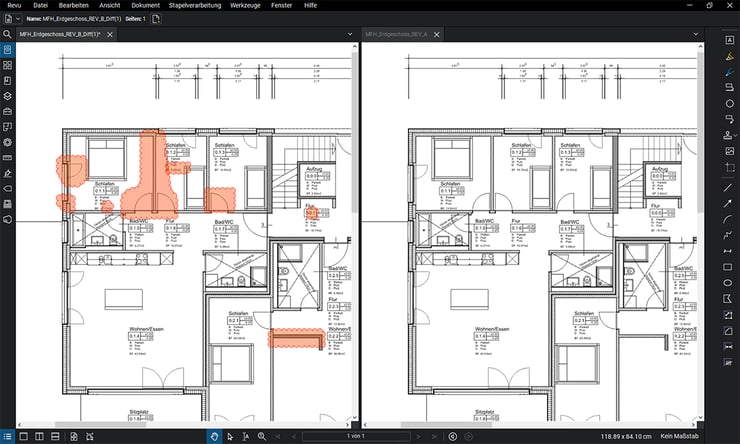Click the page number field 1 von 1
This screenshot has height=444, width=740.
(x=355, y=436)
